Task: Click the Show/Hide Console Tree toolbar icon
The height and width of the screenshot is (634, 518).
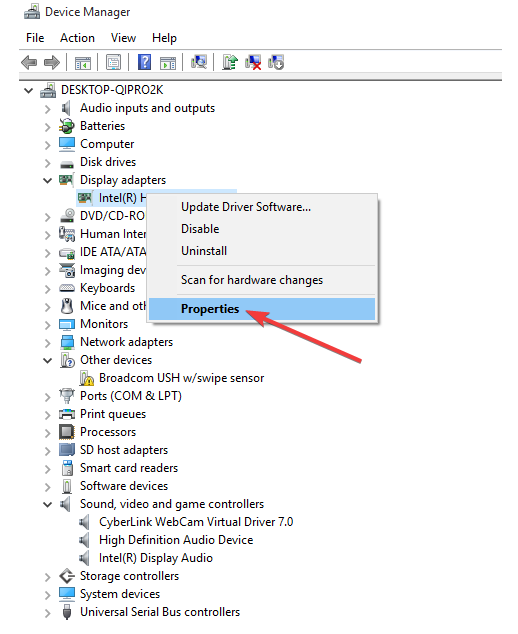Action: (x=83, y=63)
